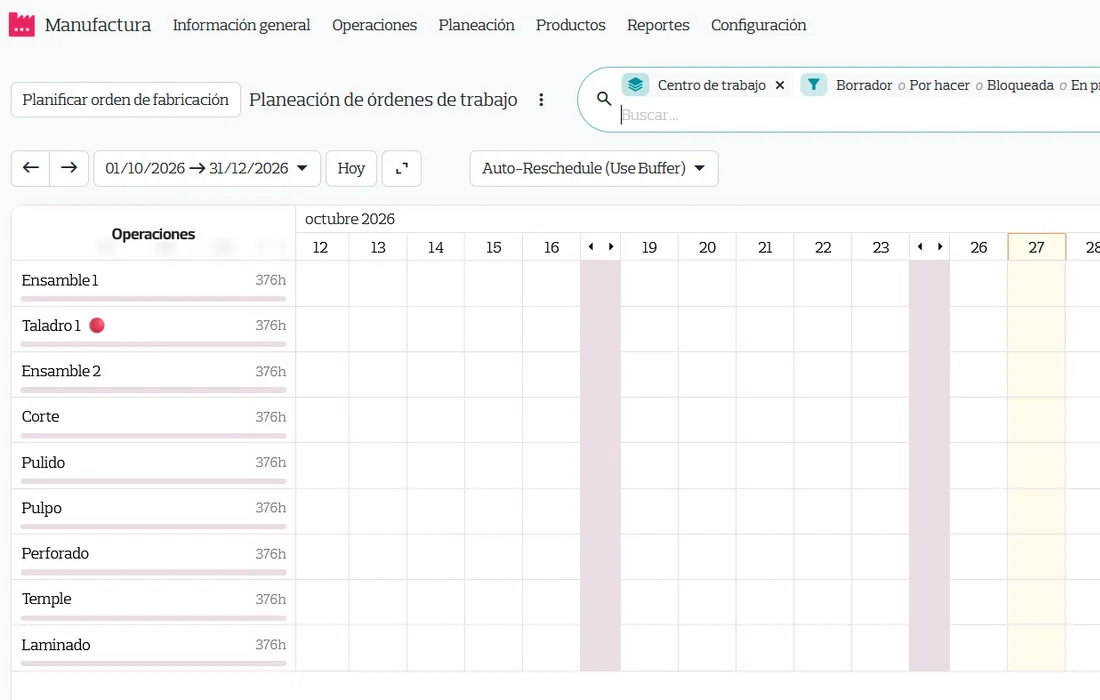Remove the Centro de trabajo grouping facet
This screenshot has height=700, width=1100.
click(x=779, y=85)
